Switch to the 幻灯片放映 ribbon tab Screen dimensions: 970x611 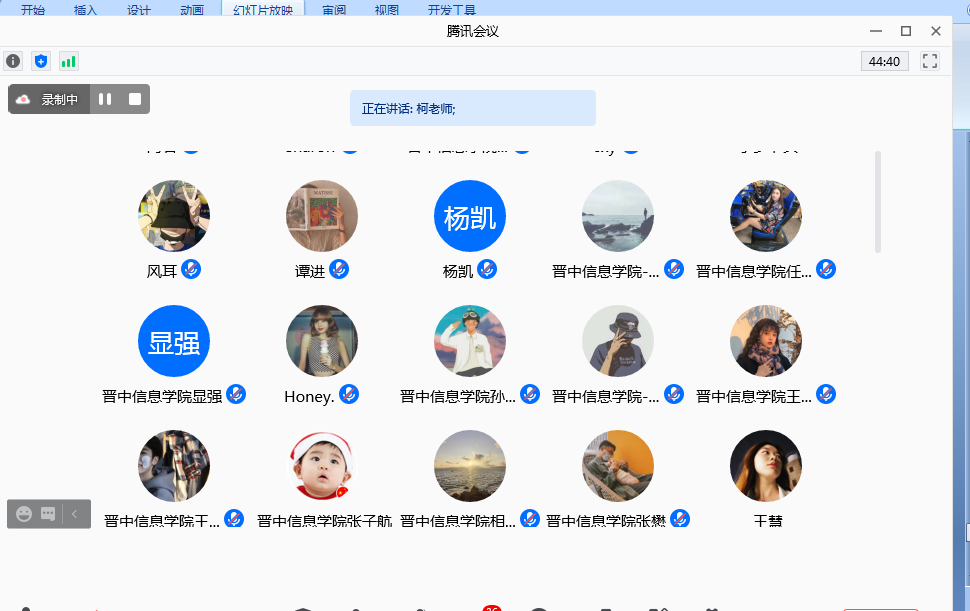point(262,10)
